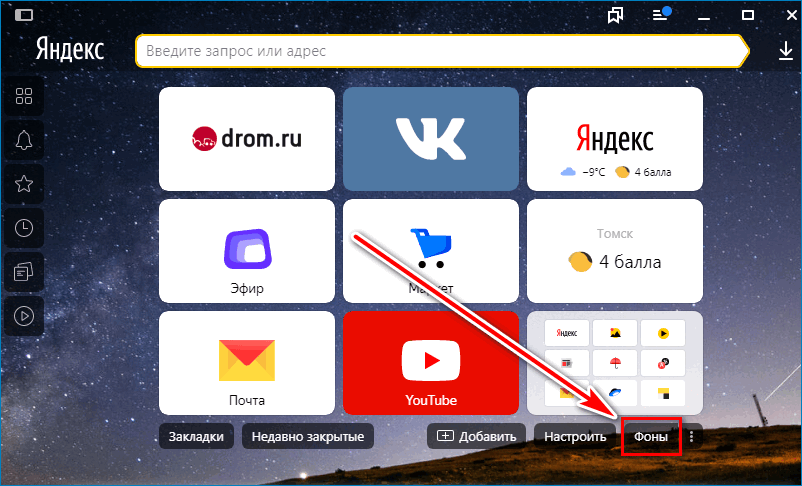Open the Почта mail tile

pos(247,363)
